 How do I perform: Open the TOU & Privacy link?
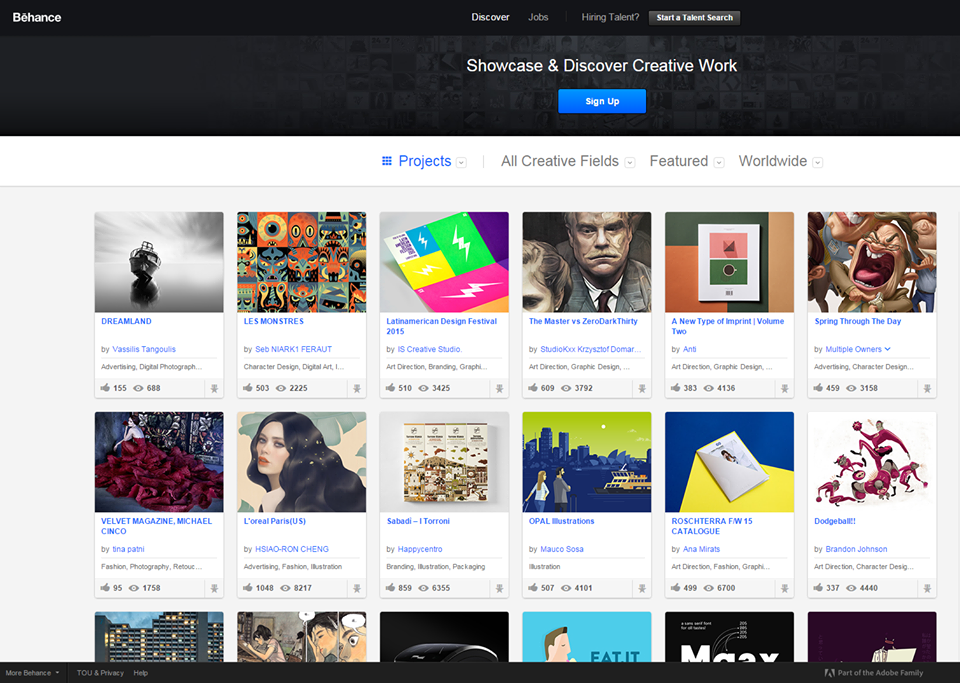click(x=100, y=673)
